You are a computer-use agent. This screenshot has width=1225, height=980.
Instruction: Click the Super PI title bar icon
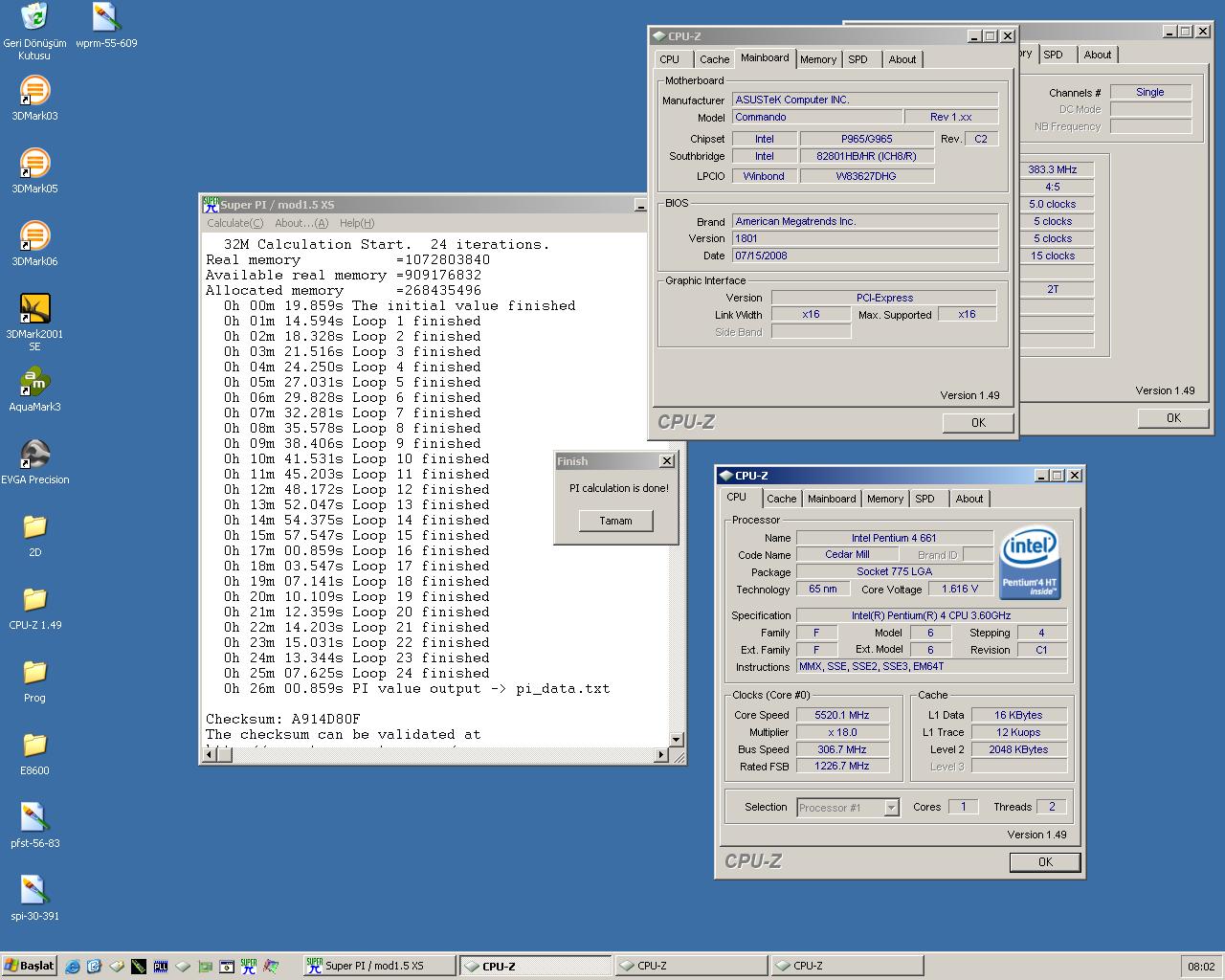coord(211,204)
